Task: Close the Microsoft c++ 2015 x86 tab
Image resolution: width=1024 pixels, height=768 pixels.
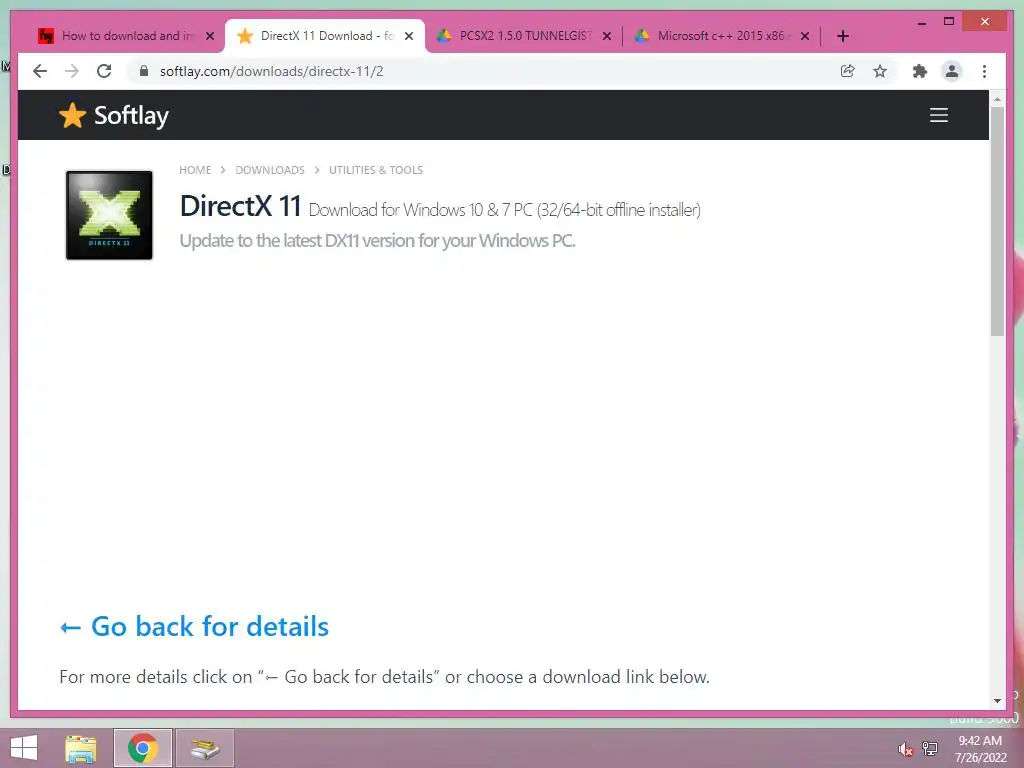Action: (x=805, y=36)
